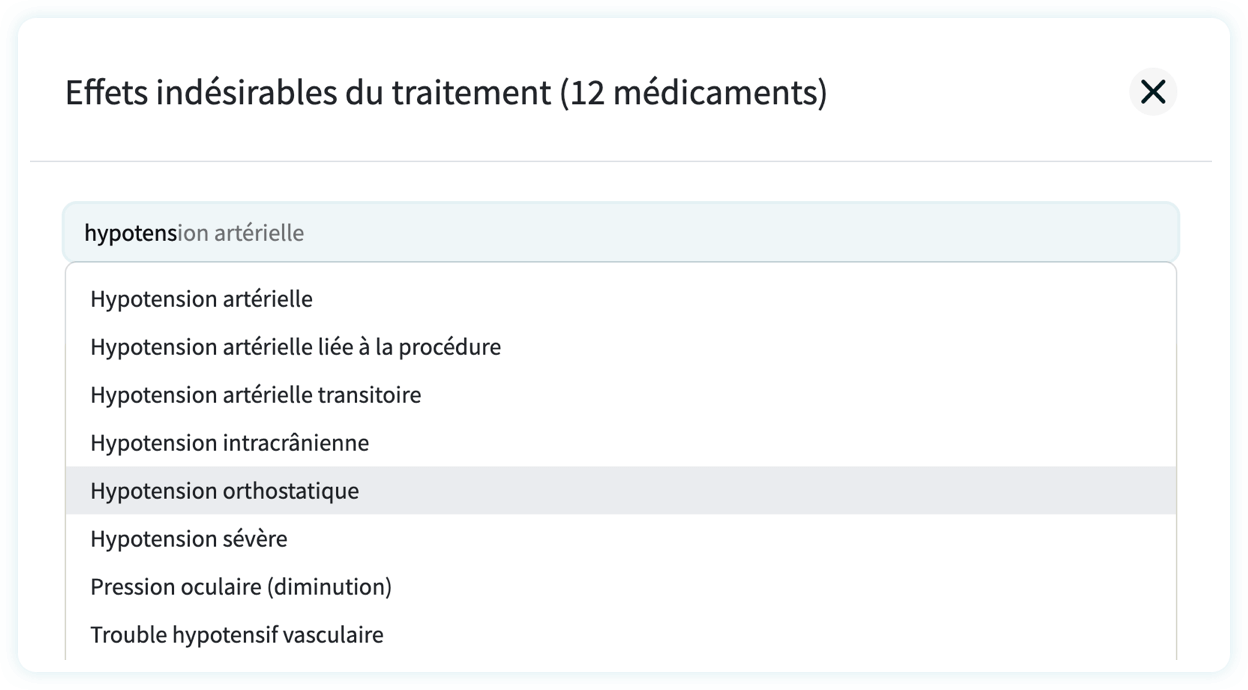Select 'Hypotension intracrânienne' option
The image size is (1248, 690).
coord(229,443)
